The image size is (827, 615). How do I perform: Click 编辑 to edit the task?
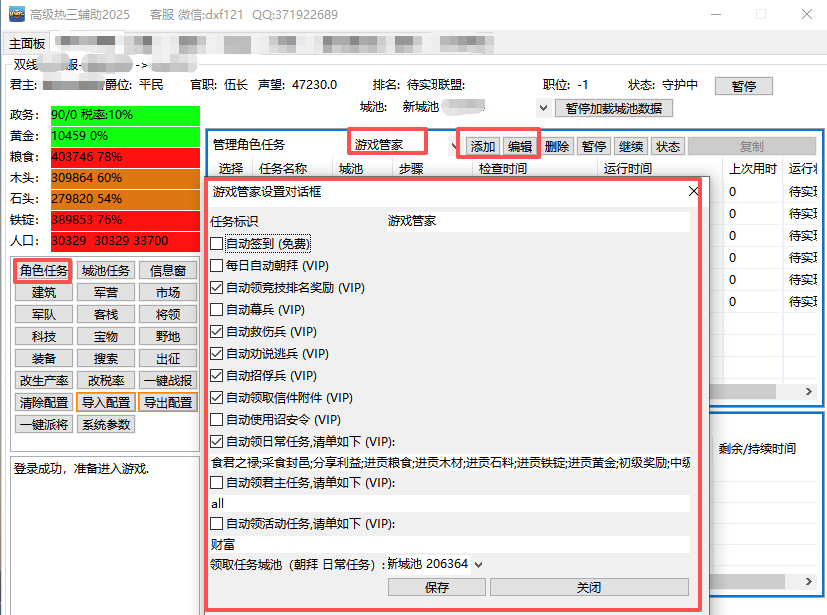pyautogui.click(x=519, y=146)
